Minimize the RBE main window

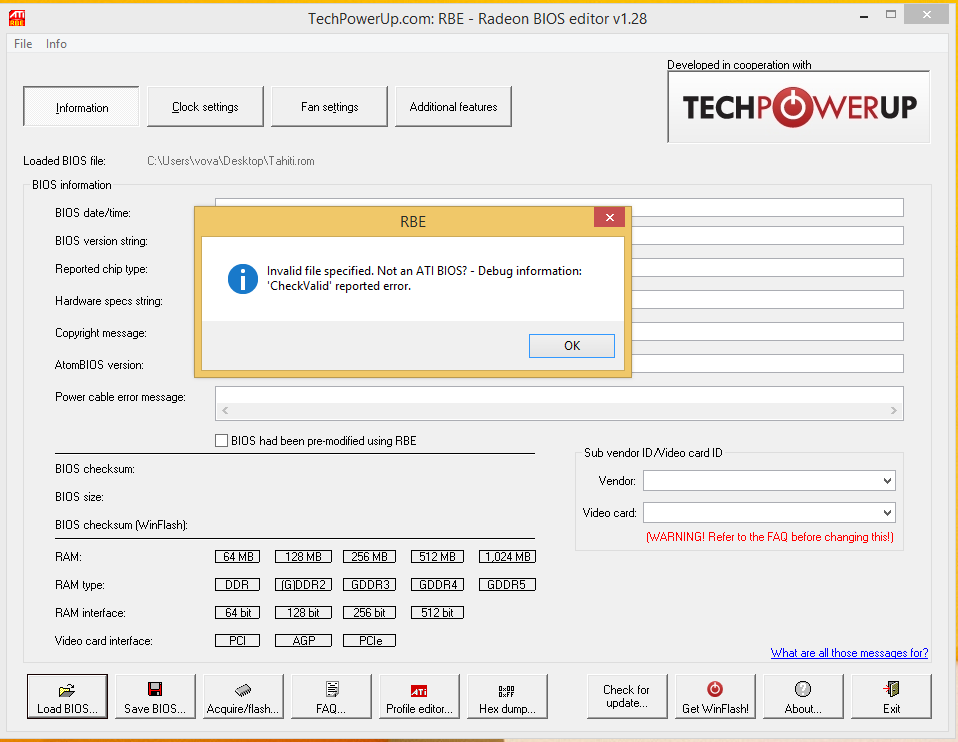[x=864, y=17]
